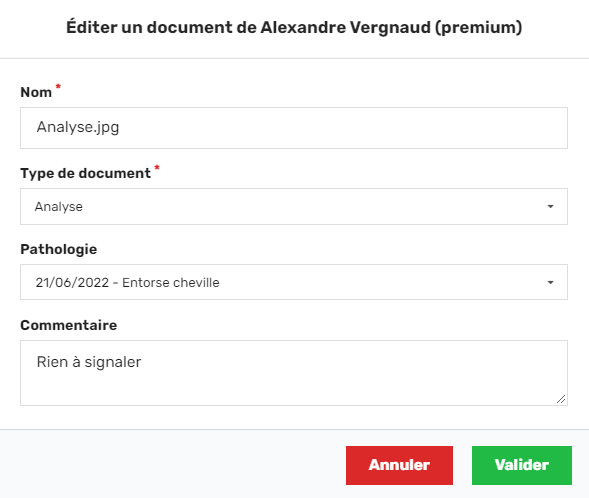Click the red asterisk beside Nom
Viewport: 589px width, 498px height.
(x=58, y=86)
